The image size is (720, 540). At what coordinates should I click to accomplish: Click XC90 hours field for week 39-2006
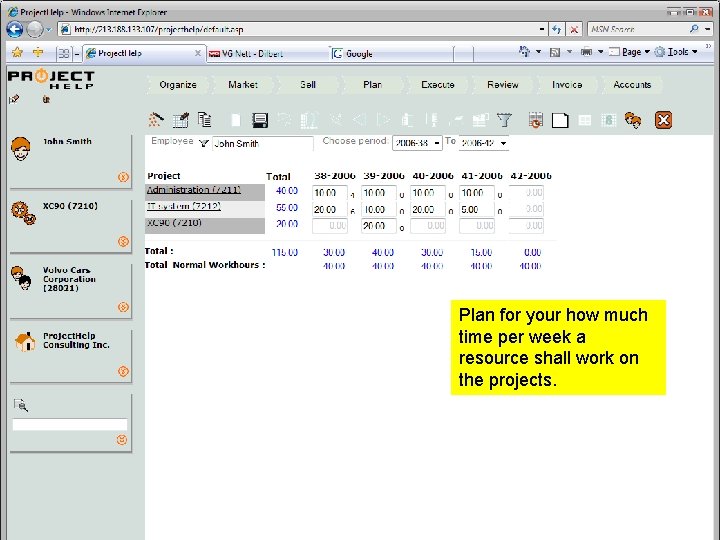click(x=379, y=226)
